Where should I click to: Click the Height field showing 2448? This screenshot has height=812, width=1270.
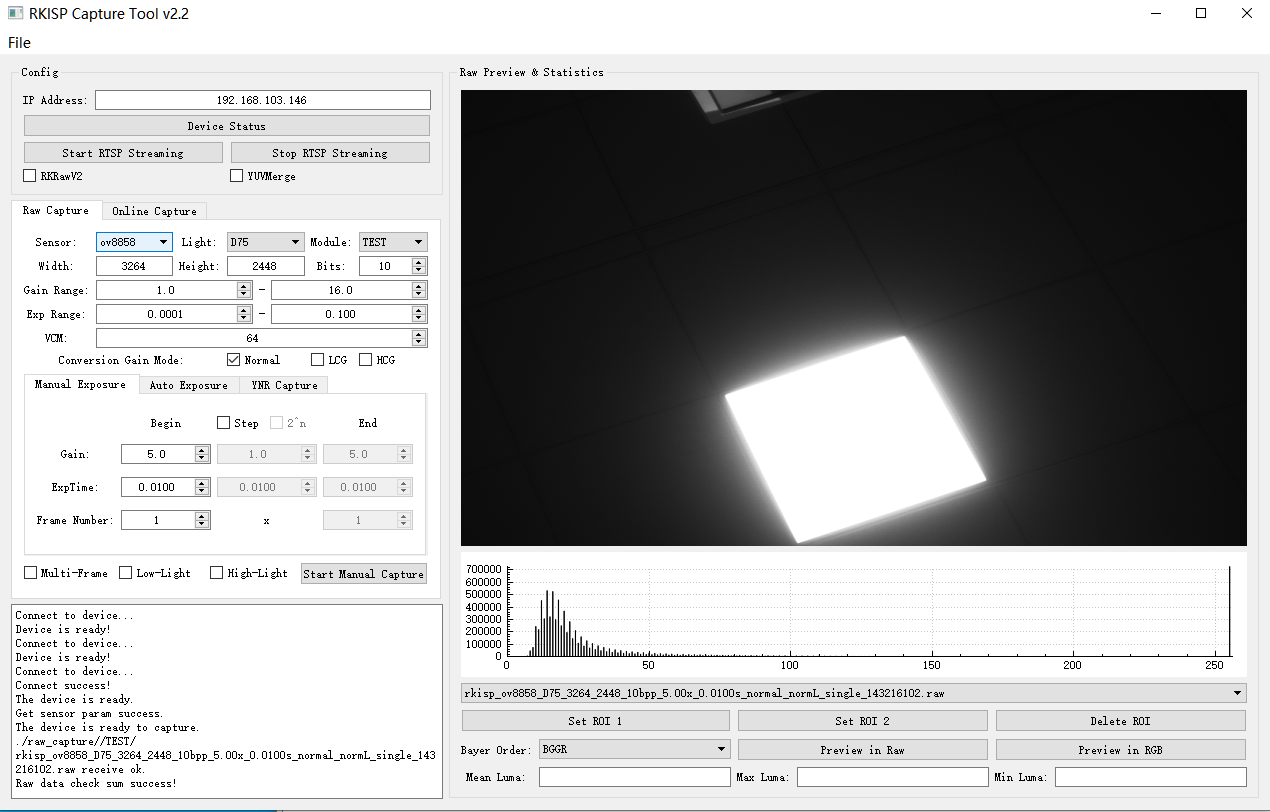click(x=266, y=266)
